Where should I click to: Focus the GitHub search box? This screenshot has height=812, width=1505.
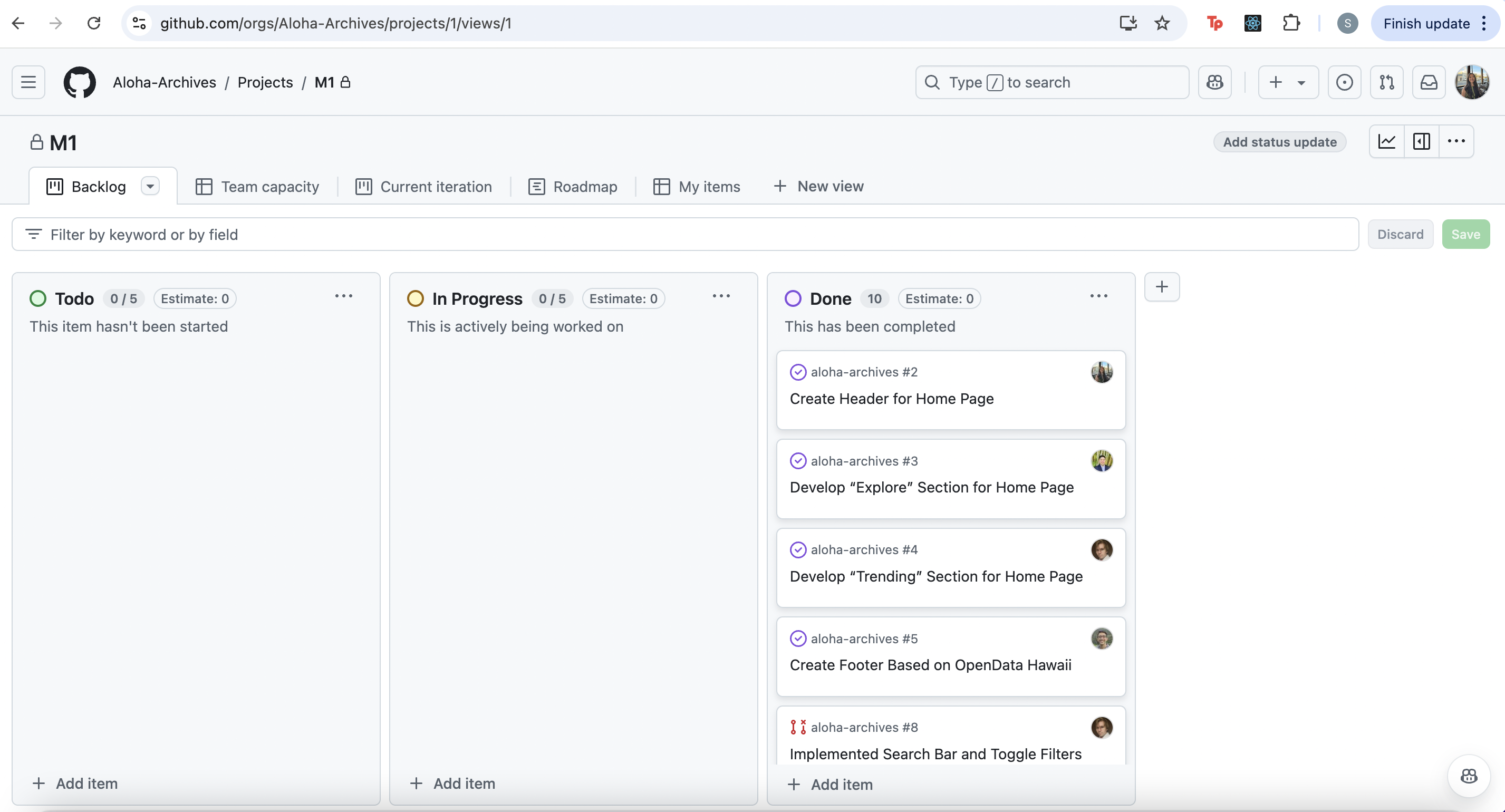(1051, 82)
